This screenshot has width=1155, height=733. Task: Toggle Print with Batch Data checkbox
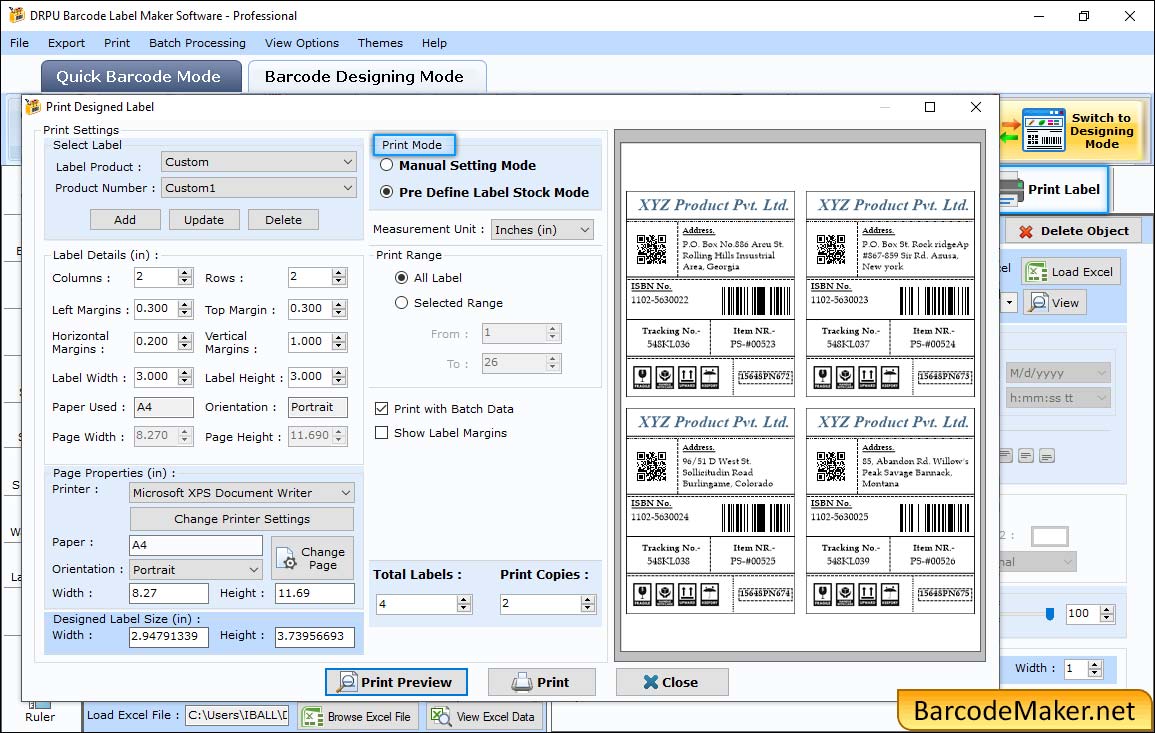(382, 409)
